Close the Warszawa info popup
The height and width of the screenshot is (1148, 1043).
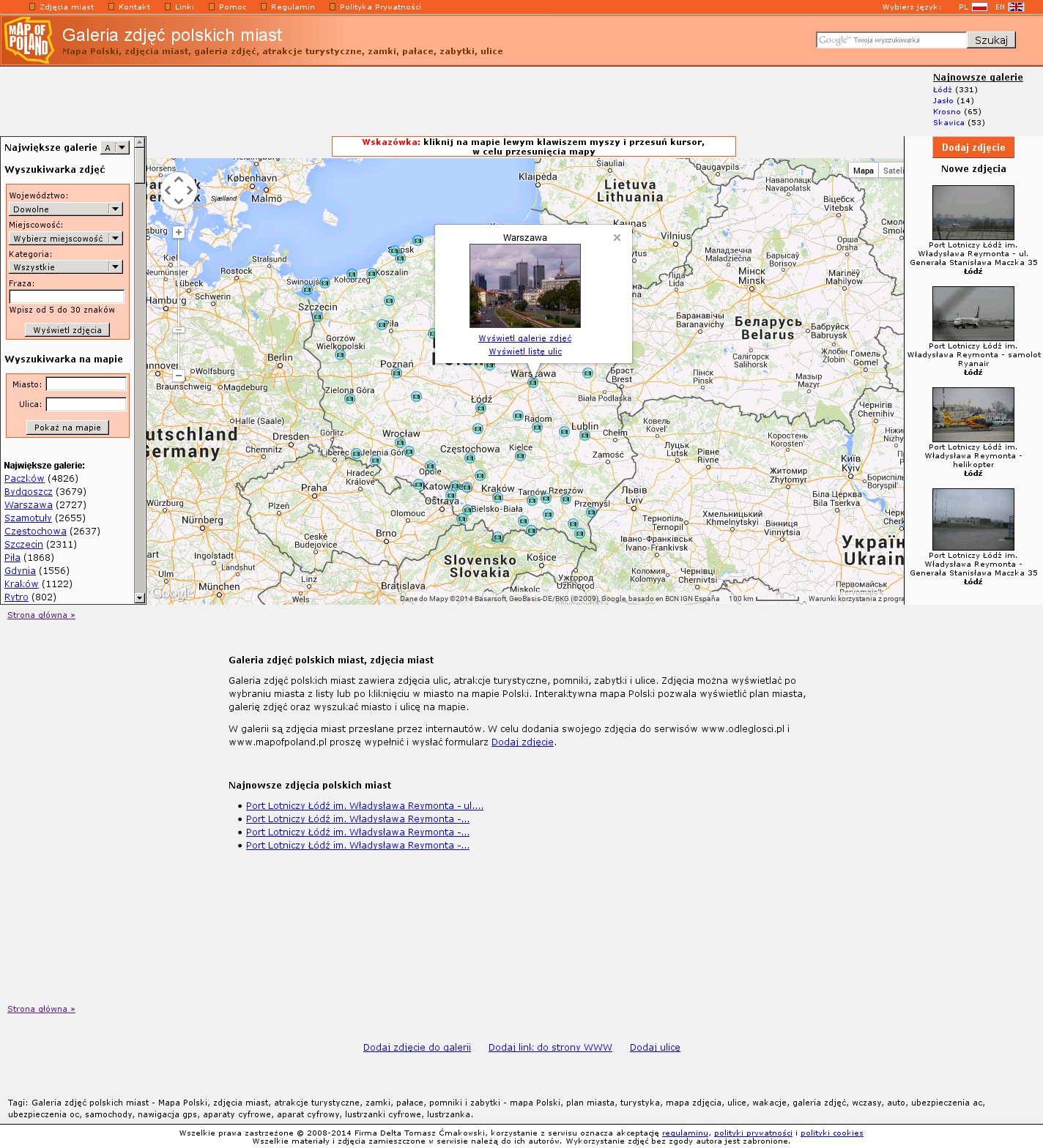coord(617,237)
